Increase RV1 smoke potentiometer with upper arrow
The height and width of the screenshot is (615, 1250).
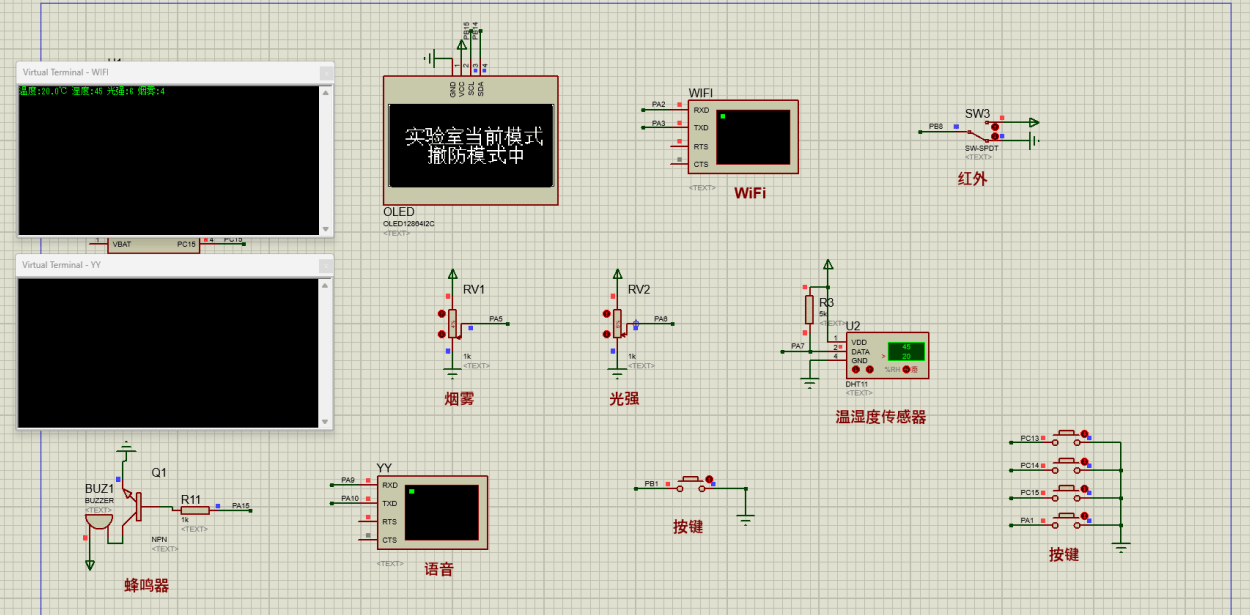[x=441, y=313]
